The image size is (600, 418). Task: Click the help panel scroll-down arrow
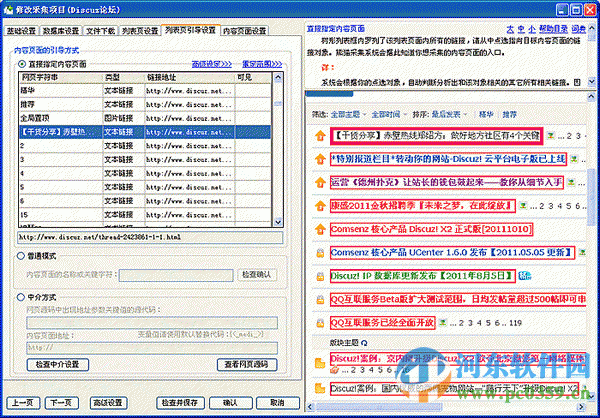[x=592, y=82]
